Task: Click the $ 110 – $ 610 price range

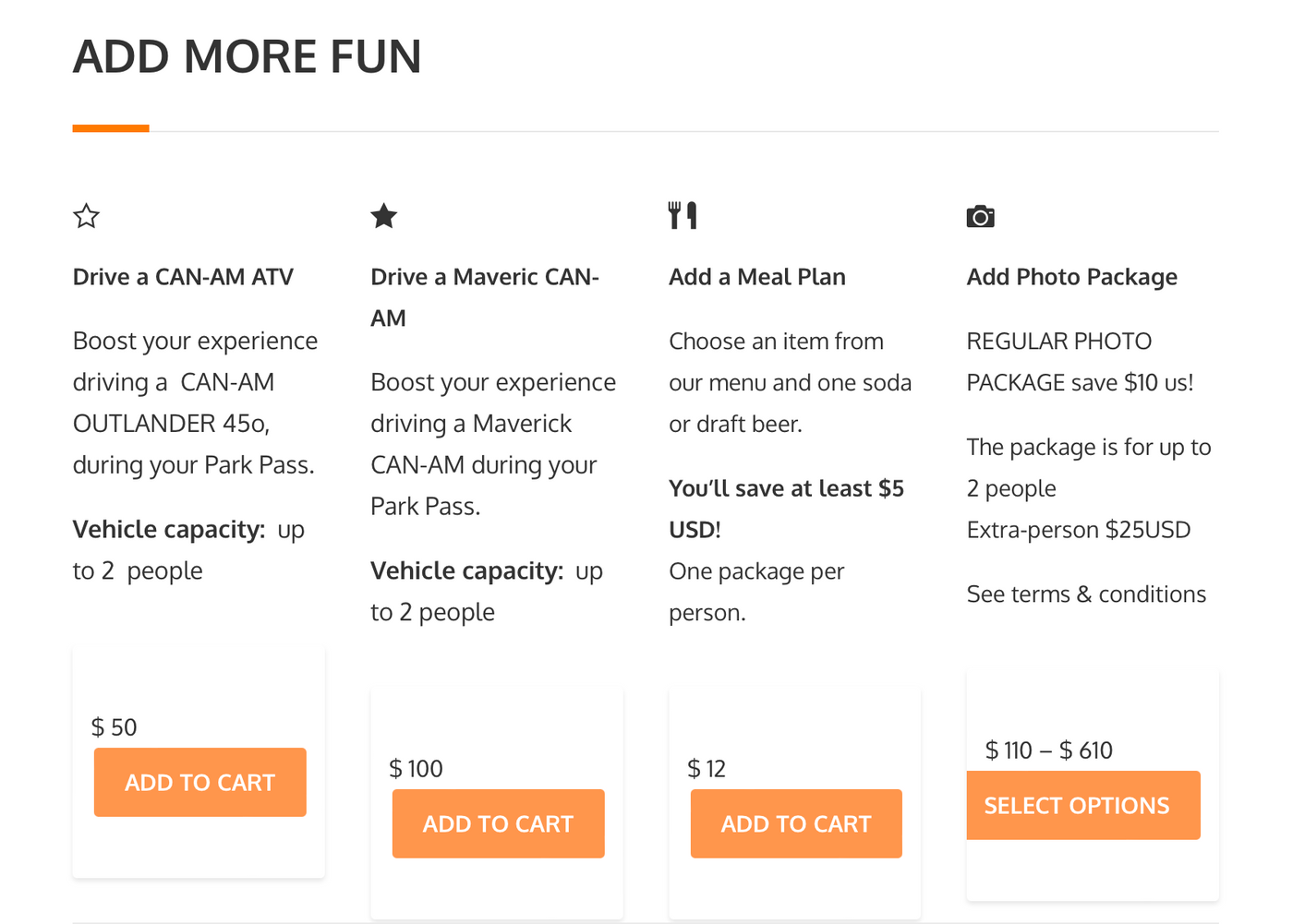Action: 1049,750
